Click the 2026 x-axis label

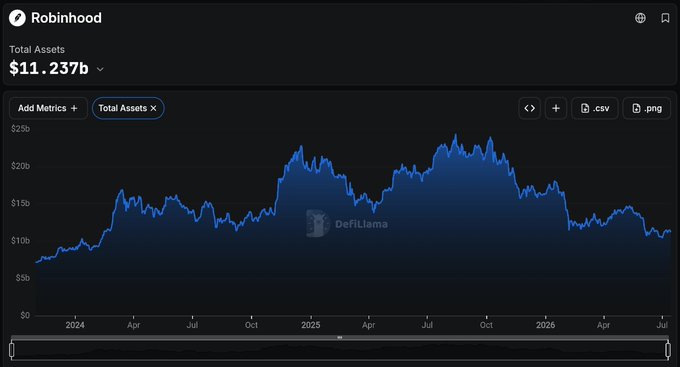(x=545, y=325)
